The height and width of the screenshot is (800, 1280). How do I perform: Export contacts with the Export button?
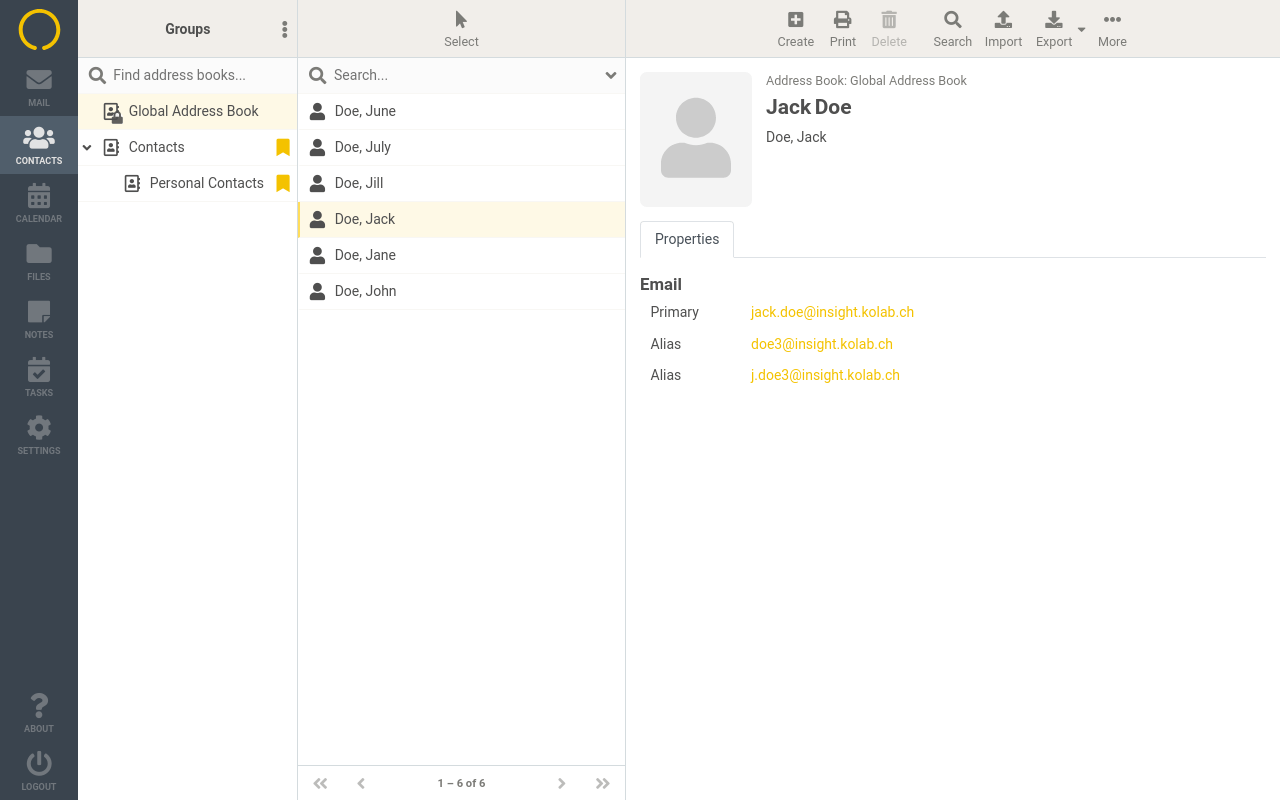[x=1053, y=29]
